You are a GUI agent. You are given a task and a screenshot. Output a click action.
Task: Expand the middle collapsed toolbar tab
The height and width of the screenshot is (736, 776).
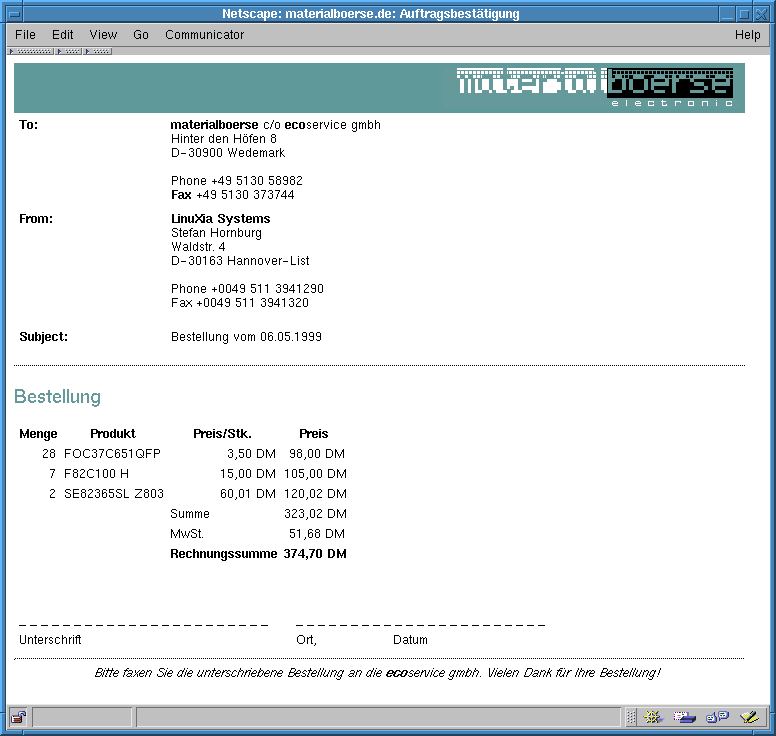pyautogui.click(x=69, y=51)
